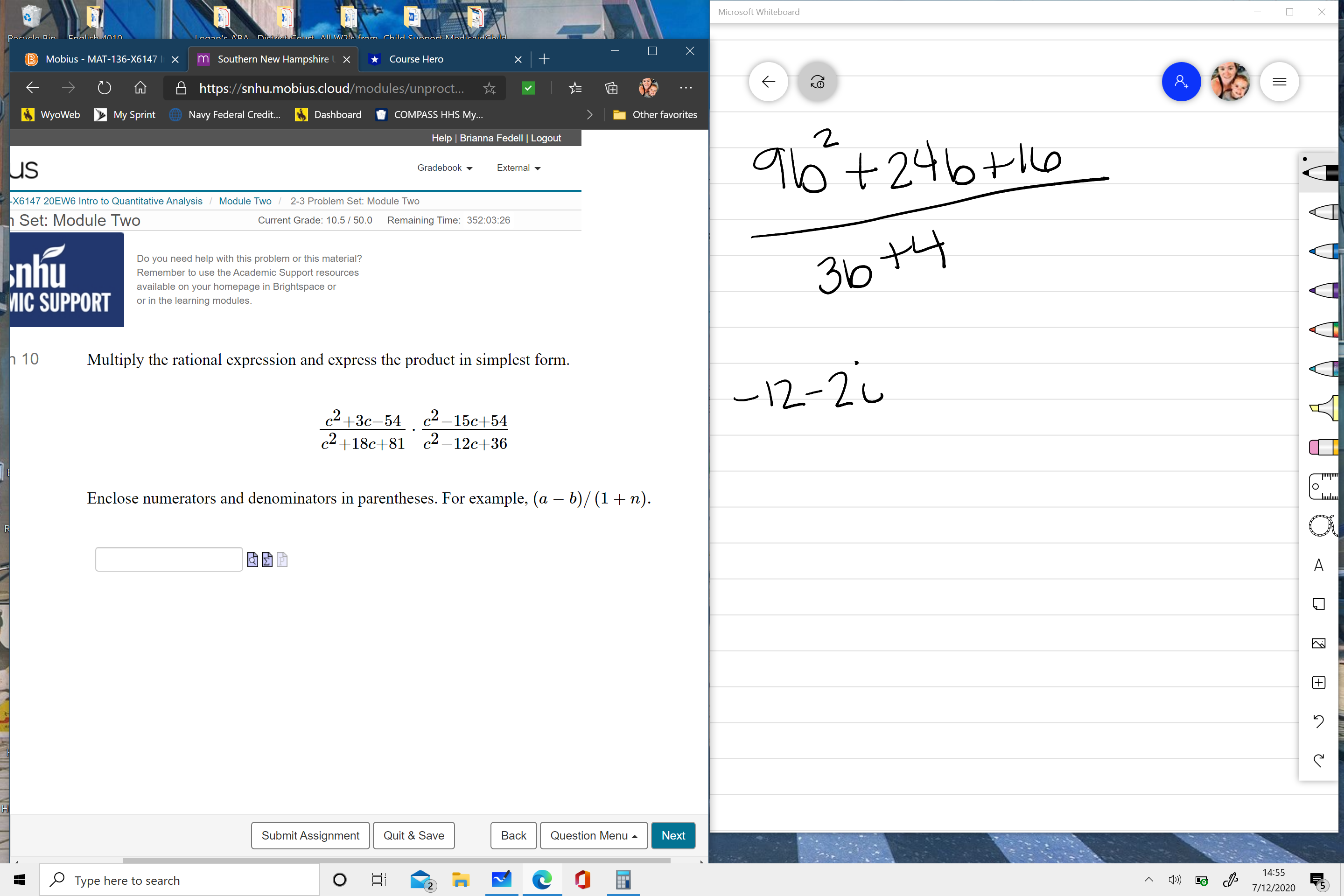Click the Submit Assignment button
1344x896 pixels.
click(310, 835)
